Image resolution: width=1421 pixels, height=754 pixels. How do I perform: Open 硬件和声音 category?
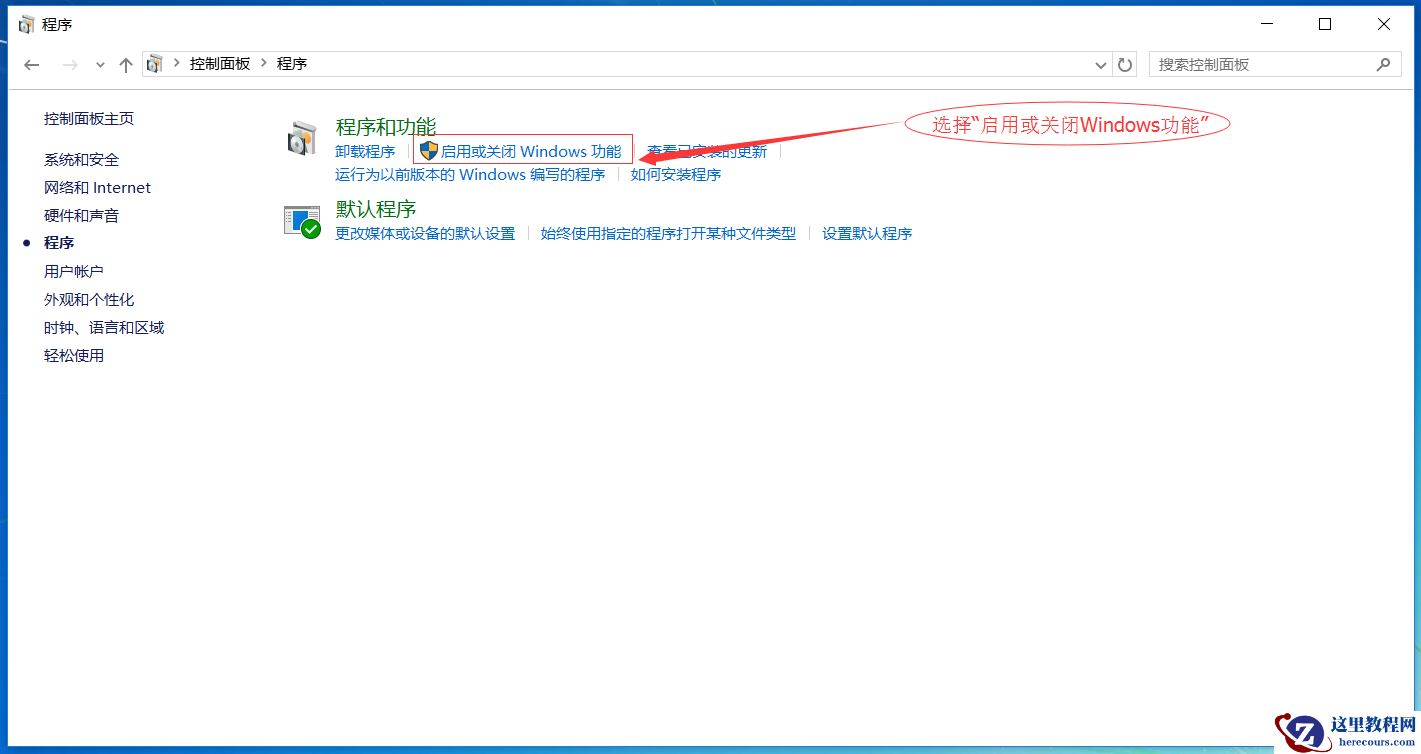pyautogui.click(x=82, y=215)
